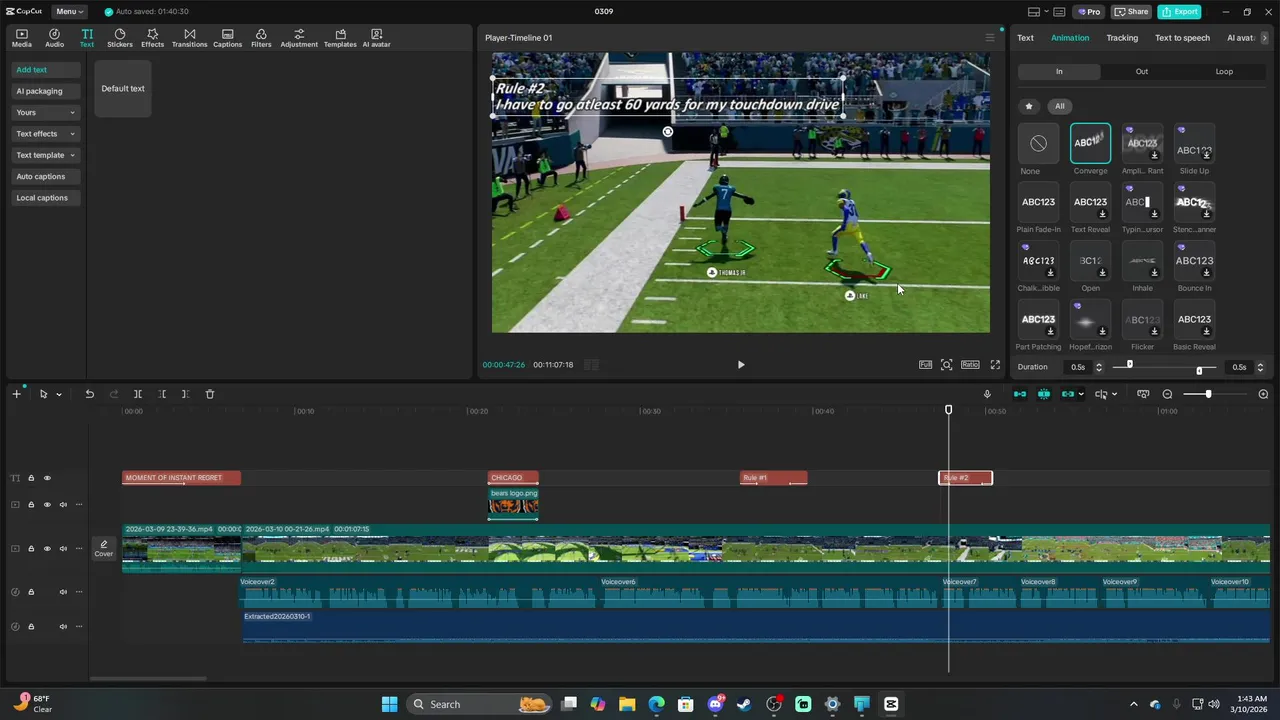Open the Media panel
The height and width of the screenshot is (720, 1280).
pos(21,38)
